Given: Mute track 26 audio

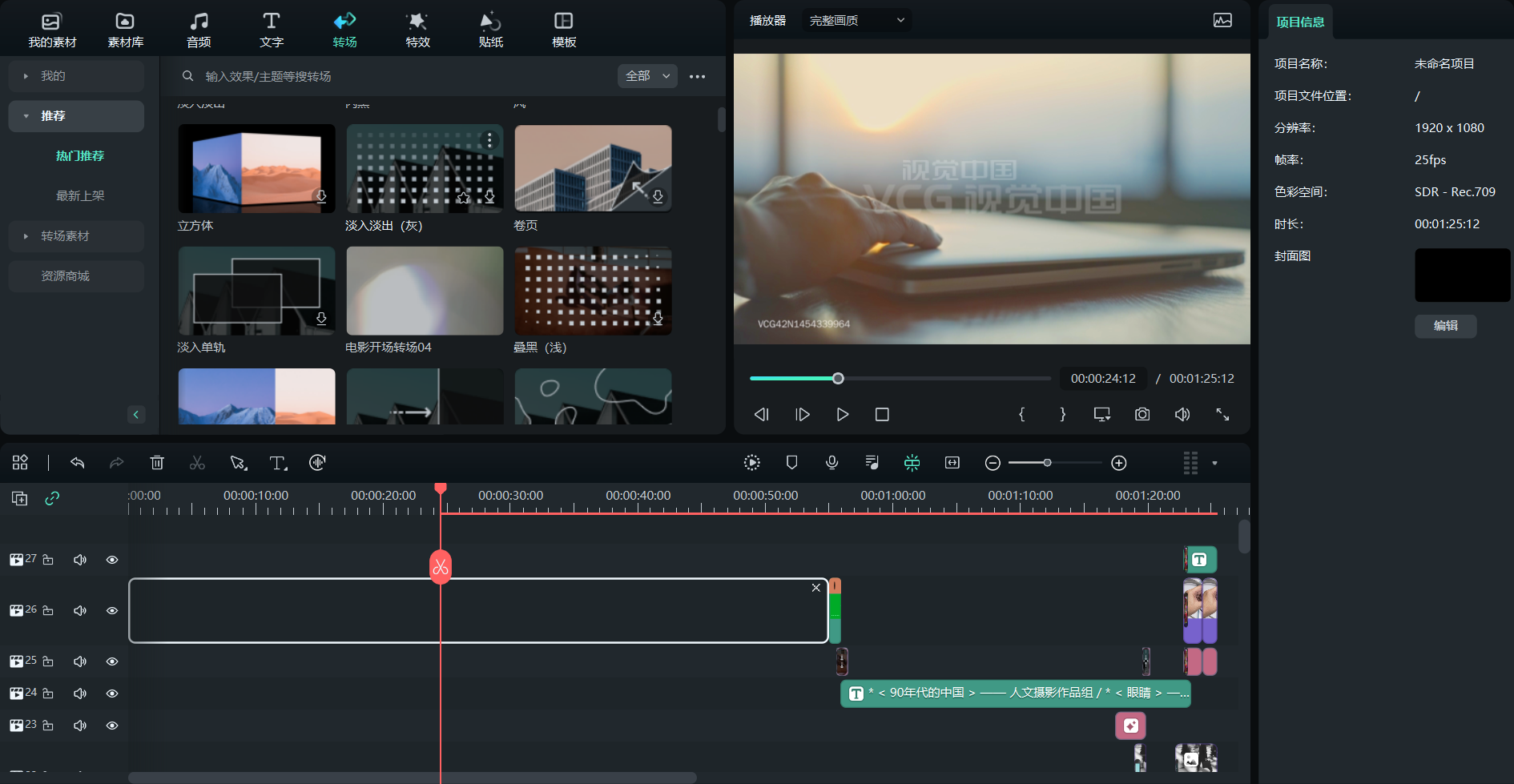Looking at the screenshot, I should click(x=80, y=611).
